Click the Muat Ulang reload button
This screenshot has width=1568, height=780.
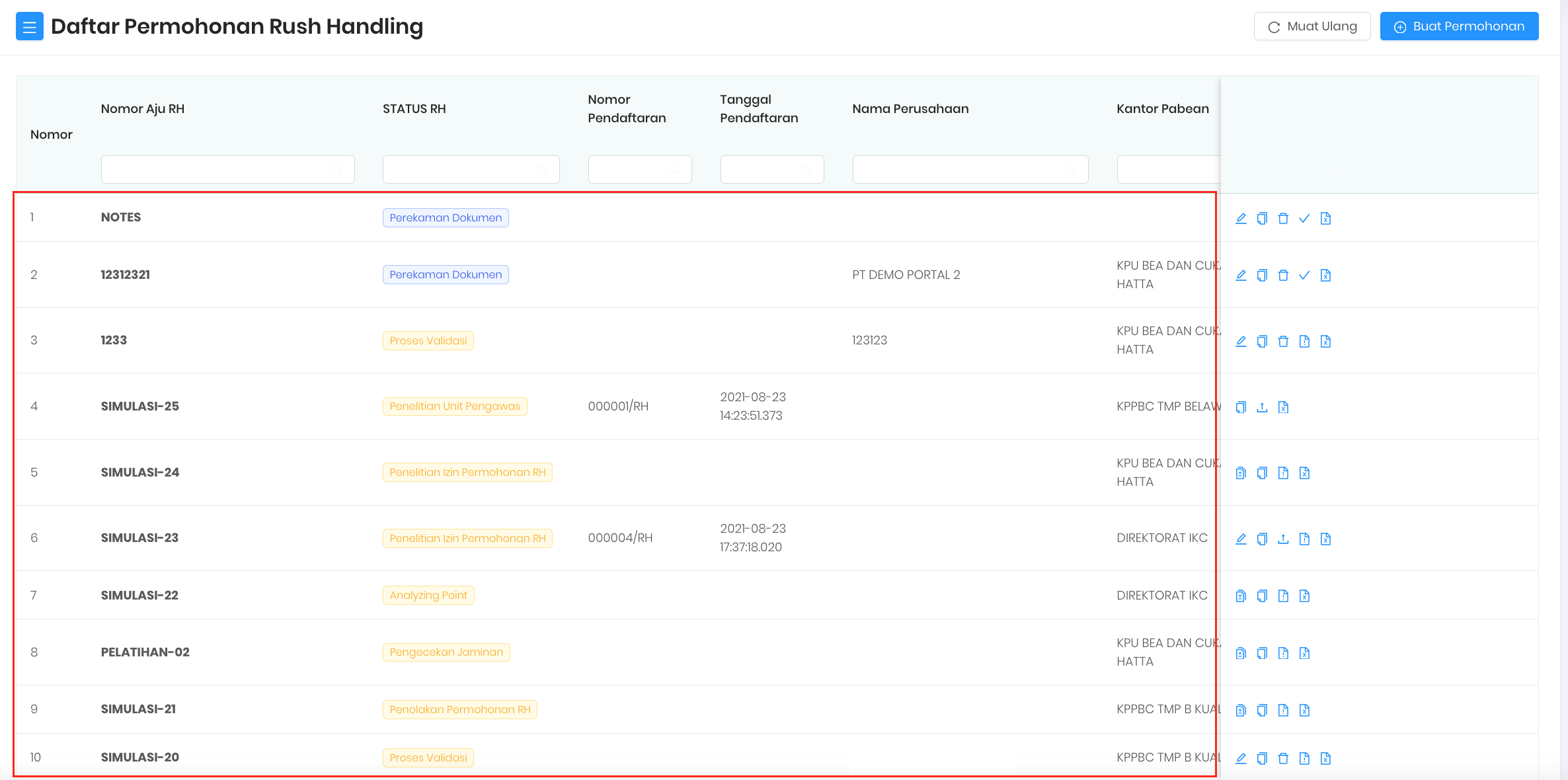tap(1312, 26)
